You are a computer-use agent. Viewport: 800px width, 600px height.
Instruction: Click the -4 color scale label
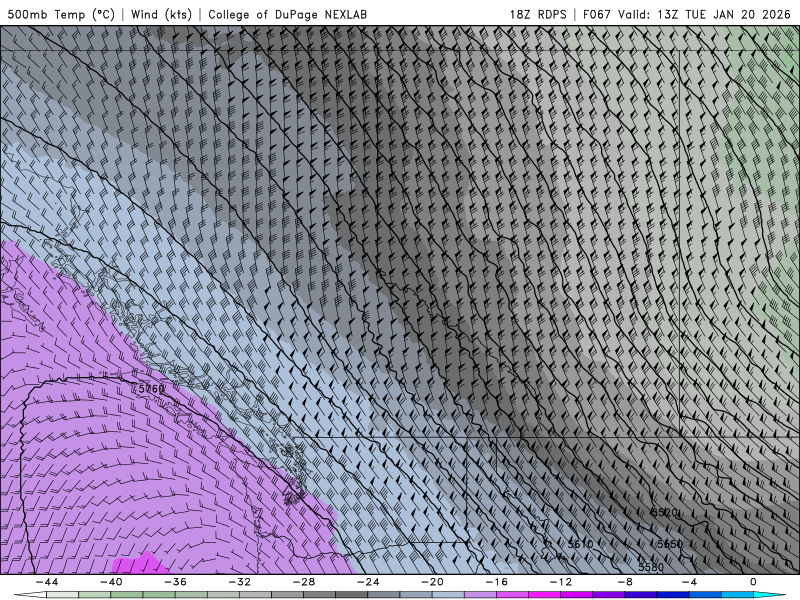(x=689, y=582)
